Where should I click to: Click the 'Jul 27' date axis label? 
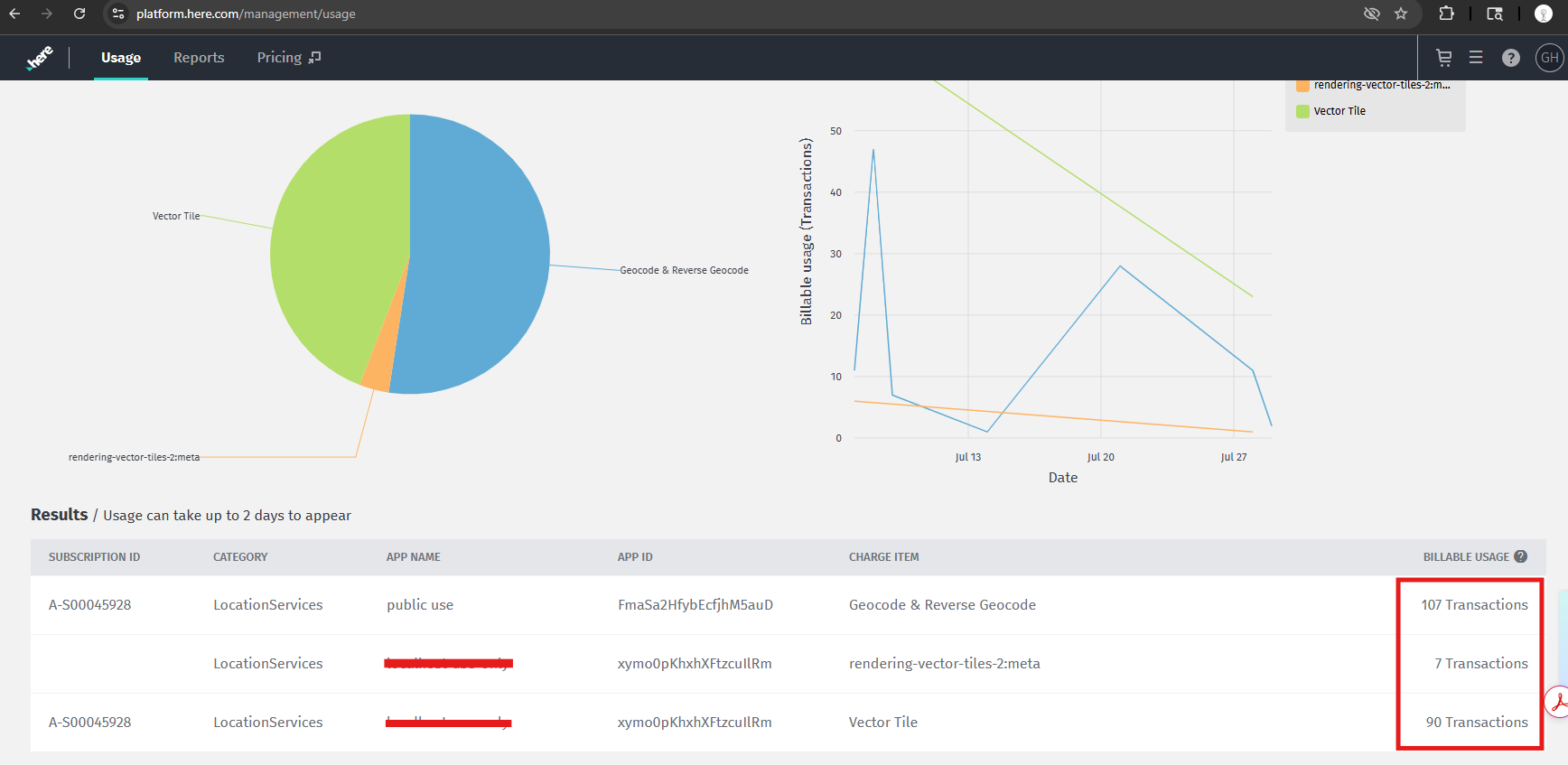click(1234, 457)
